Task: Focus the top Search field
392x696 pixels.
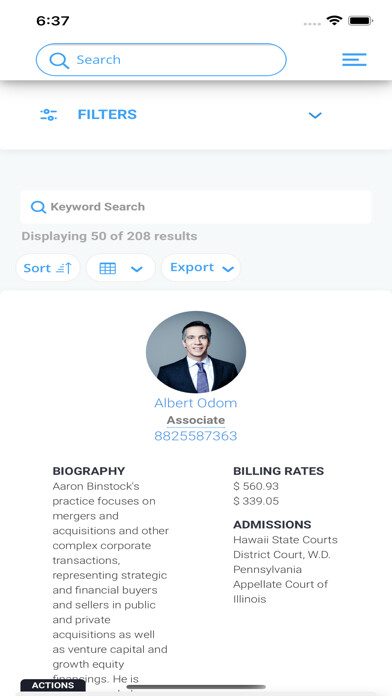Action: click(161, 59)
